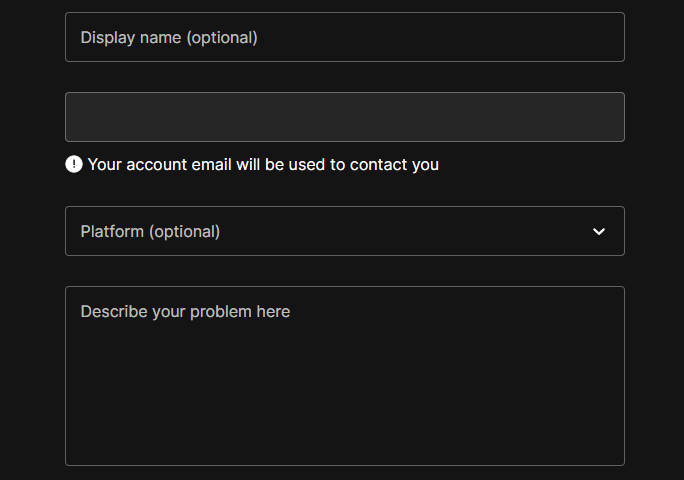Place cursor in problem description text area center
The height and width of the screenshot is (480, 684).
[345, 376]
